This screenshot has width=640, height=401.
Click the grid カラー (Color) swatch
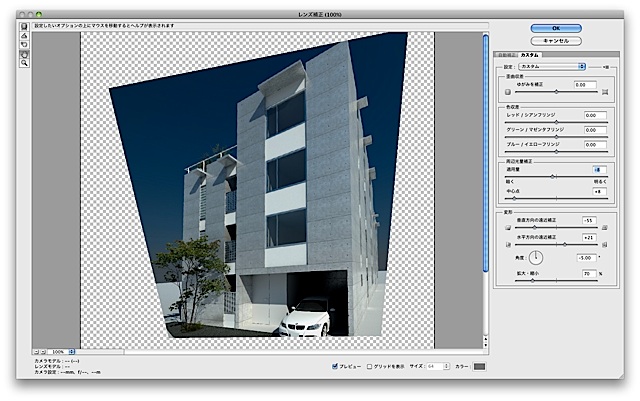coord(479,366)
